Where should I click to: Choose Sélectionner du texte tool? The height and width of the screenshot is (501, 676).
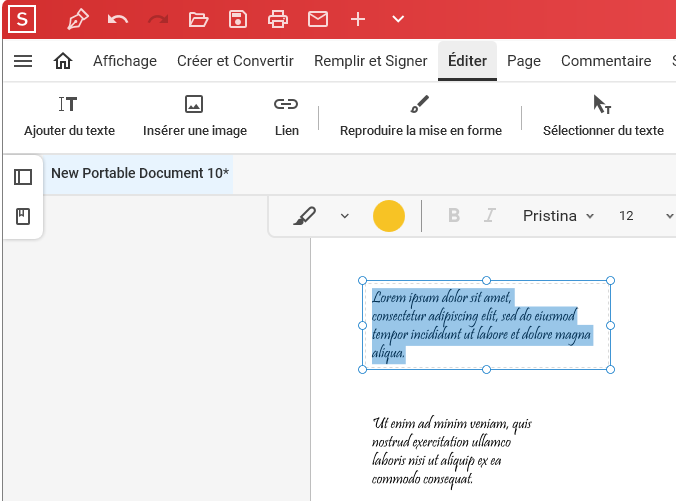tap(603, 116)
